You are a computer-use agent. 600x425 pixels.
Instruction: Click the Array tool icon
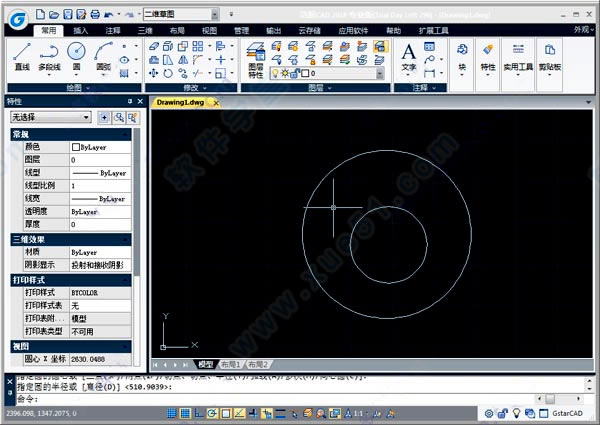(x=198, y=46)
